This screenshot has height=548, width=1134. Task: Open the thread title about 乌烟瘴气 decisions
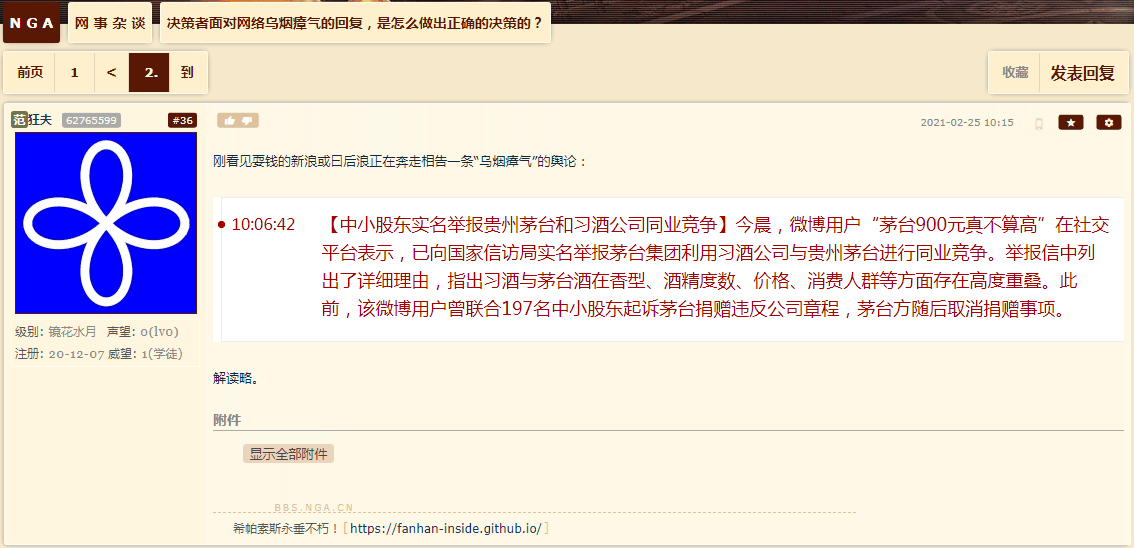[355, 22]
